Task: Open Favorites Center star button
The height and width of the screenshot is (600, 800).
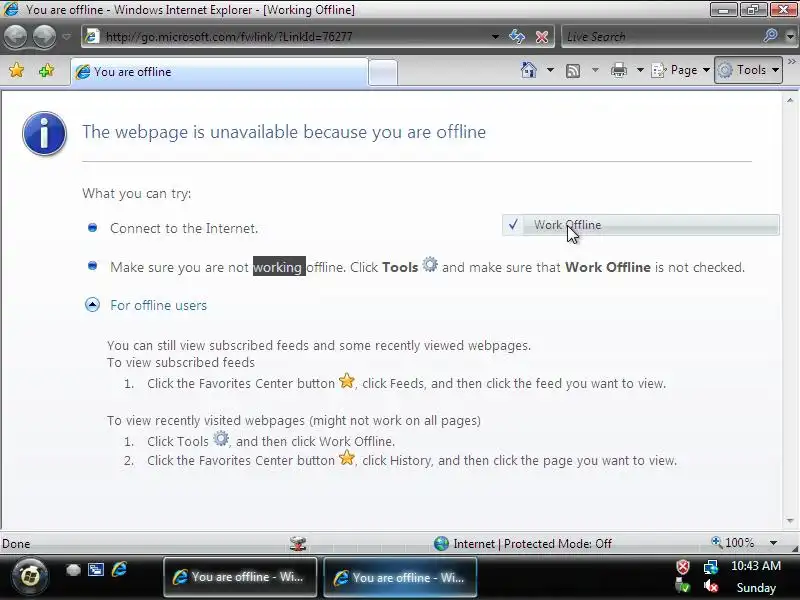Action: pos(16,70)
